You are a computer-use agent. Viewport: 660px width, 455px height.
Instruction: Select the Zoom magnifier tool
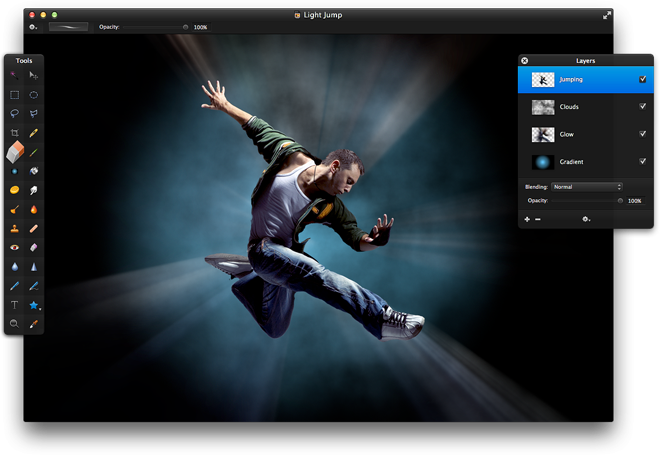tap(14, 324)
